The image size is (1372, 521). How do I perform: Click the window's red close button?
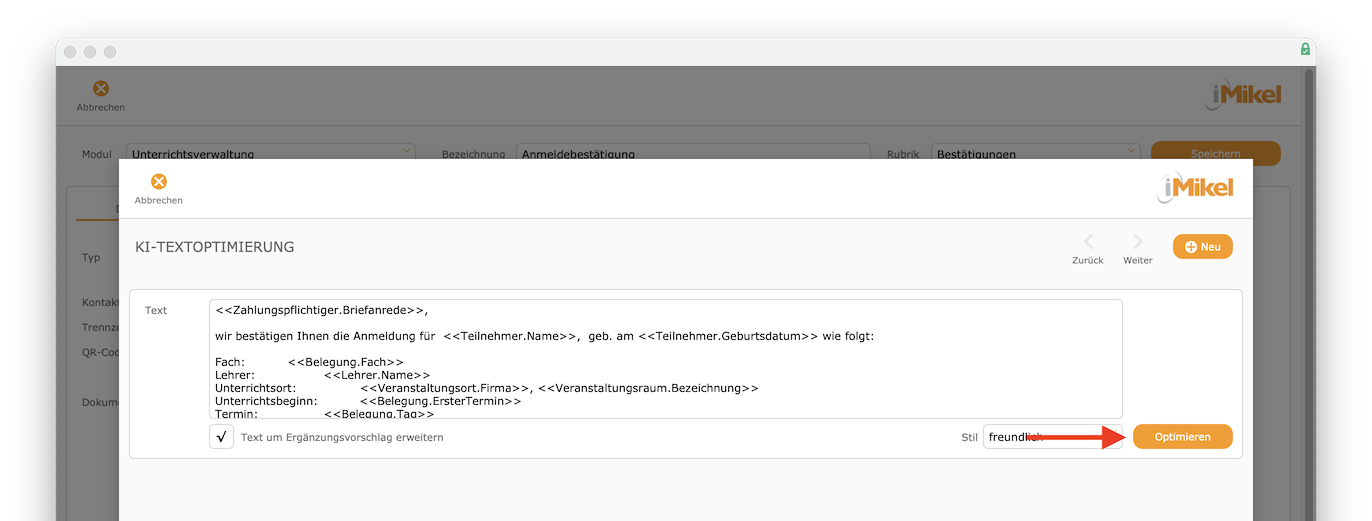click(x=70, y=51)
